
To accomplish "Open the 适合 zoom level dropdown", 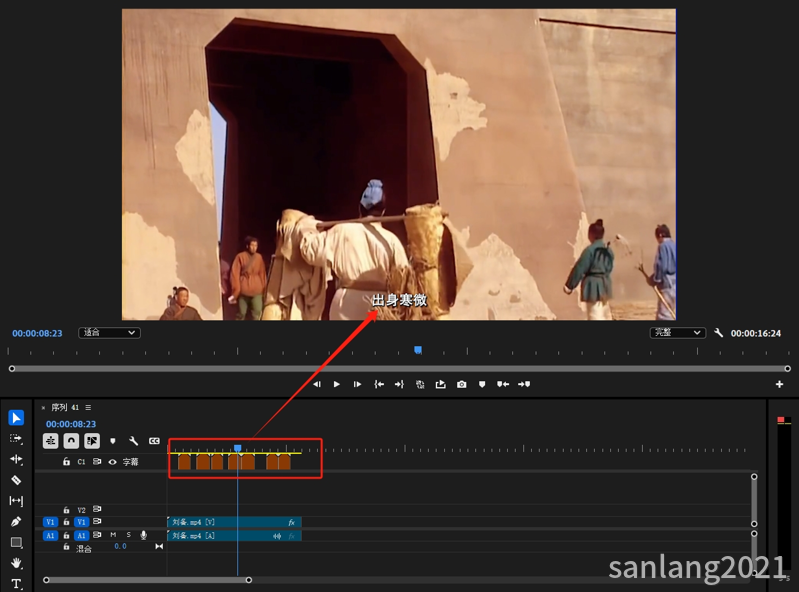I will (110, 333).
